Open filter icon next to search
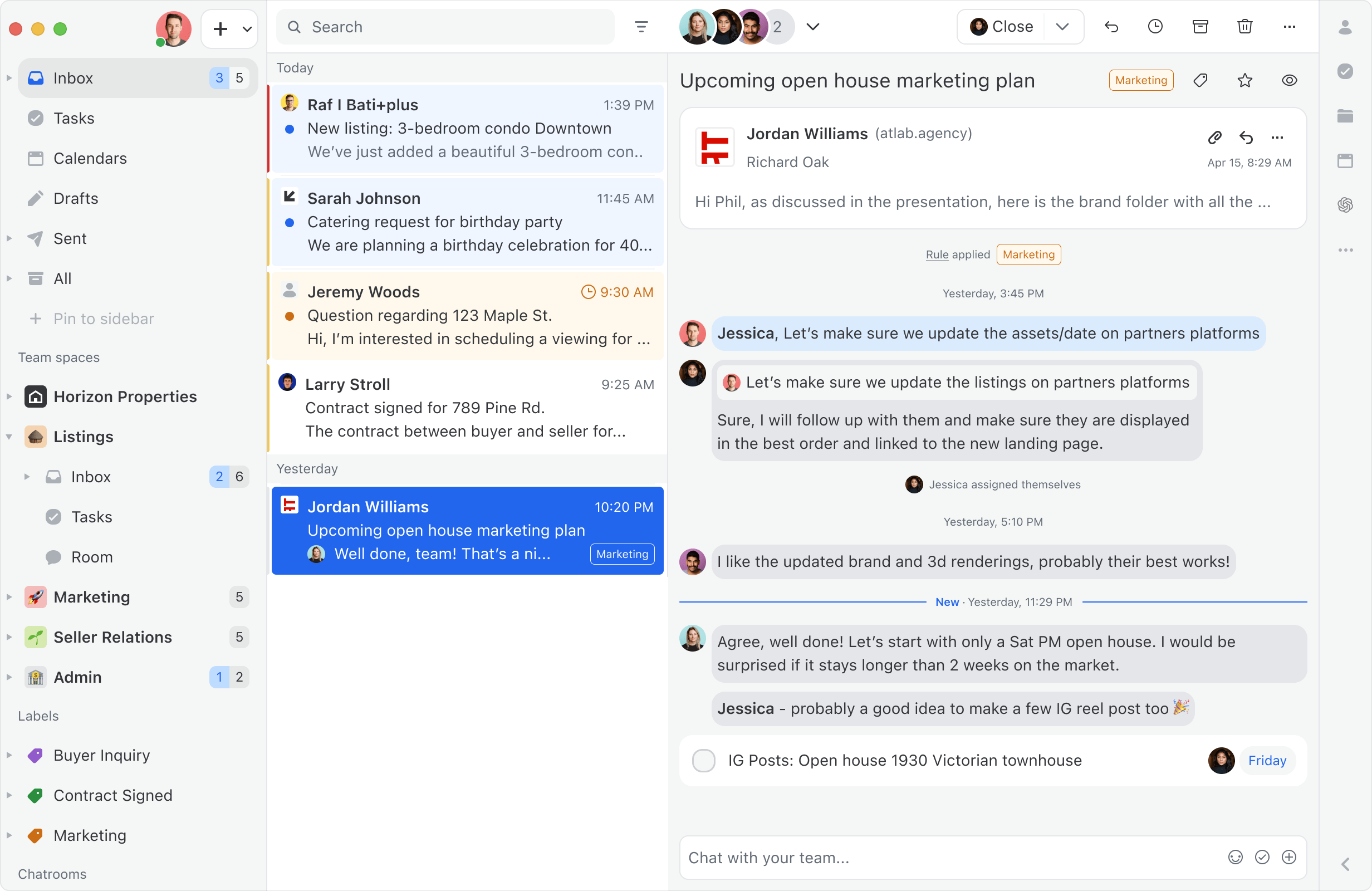This screenshot has height=891, width=1372. pyautogui.click(x=641, y=27)
